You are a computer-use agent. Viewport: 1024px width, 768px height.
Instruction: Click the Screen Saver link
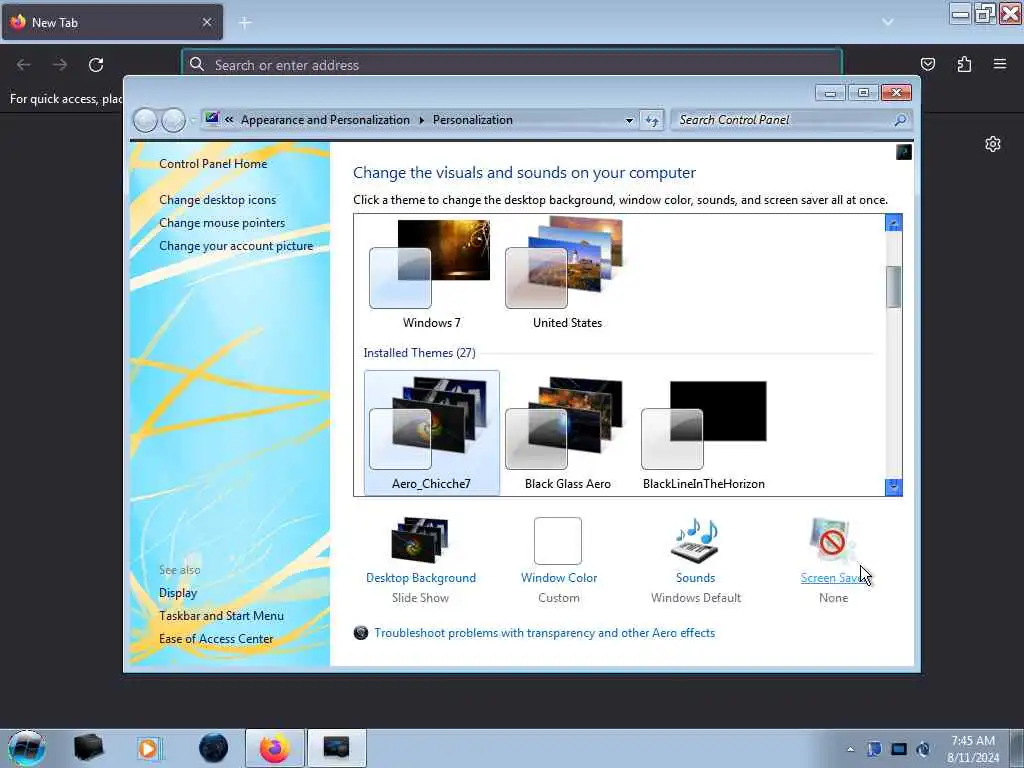(x=831, y=578)
